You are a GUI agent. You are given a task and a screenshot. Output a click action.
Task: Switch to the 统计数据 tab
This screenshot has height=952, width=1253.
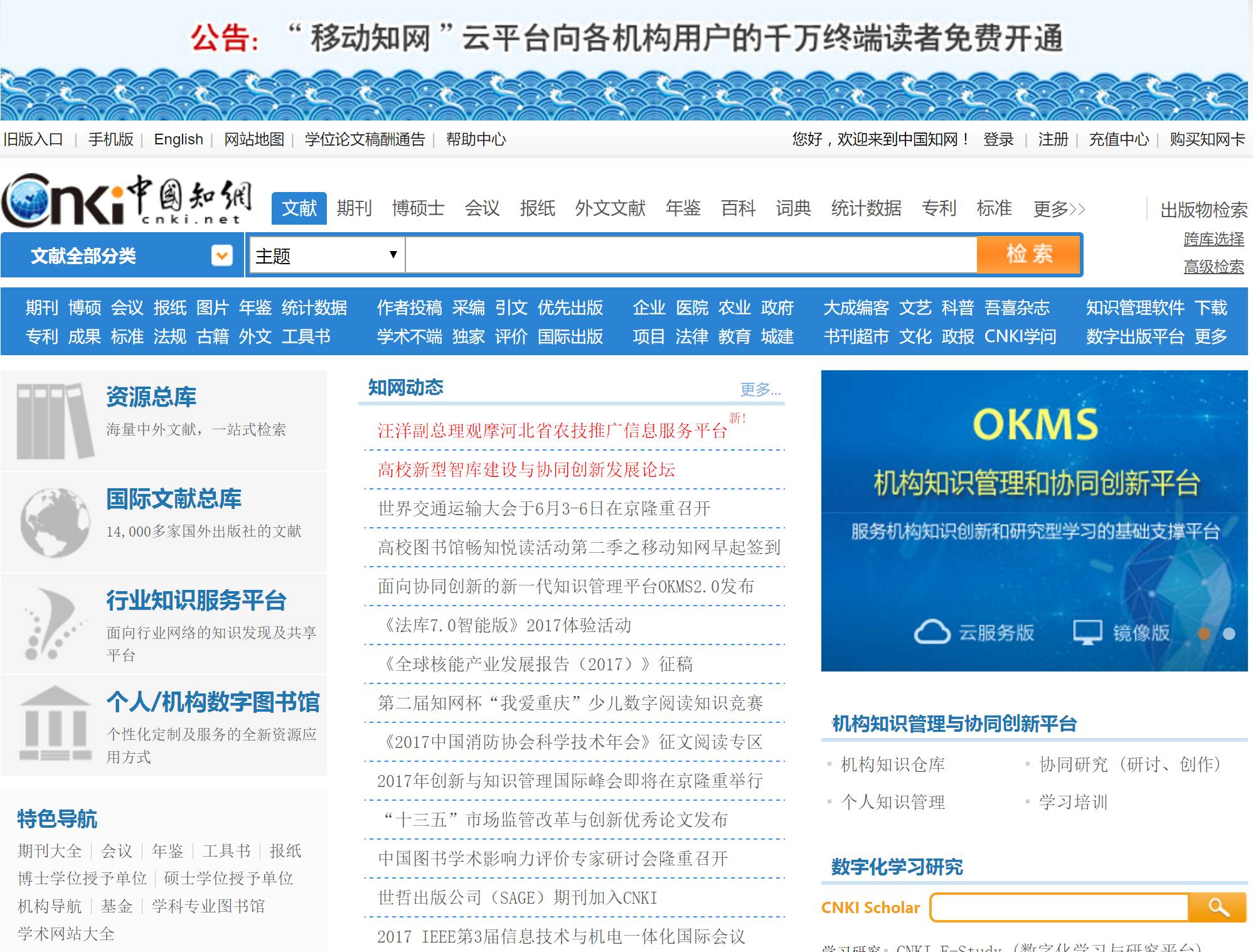866,208
